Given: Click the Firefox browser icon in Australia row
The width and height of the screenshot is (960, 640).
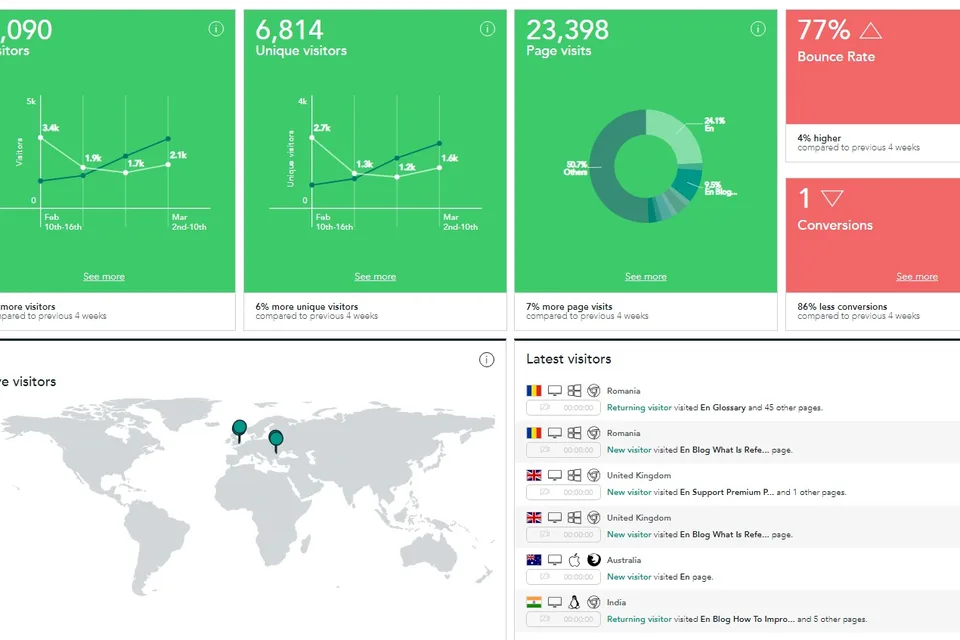Looking at the screenshot, I should tap(593, 560).
